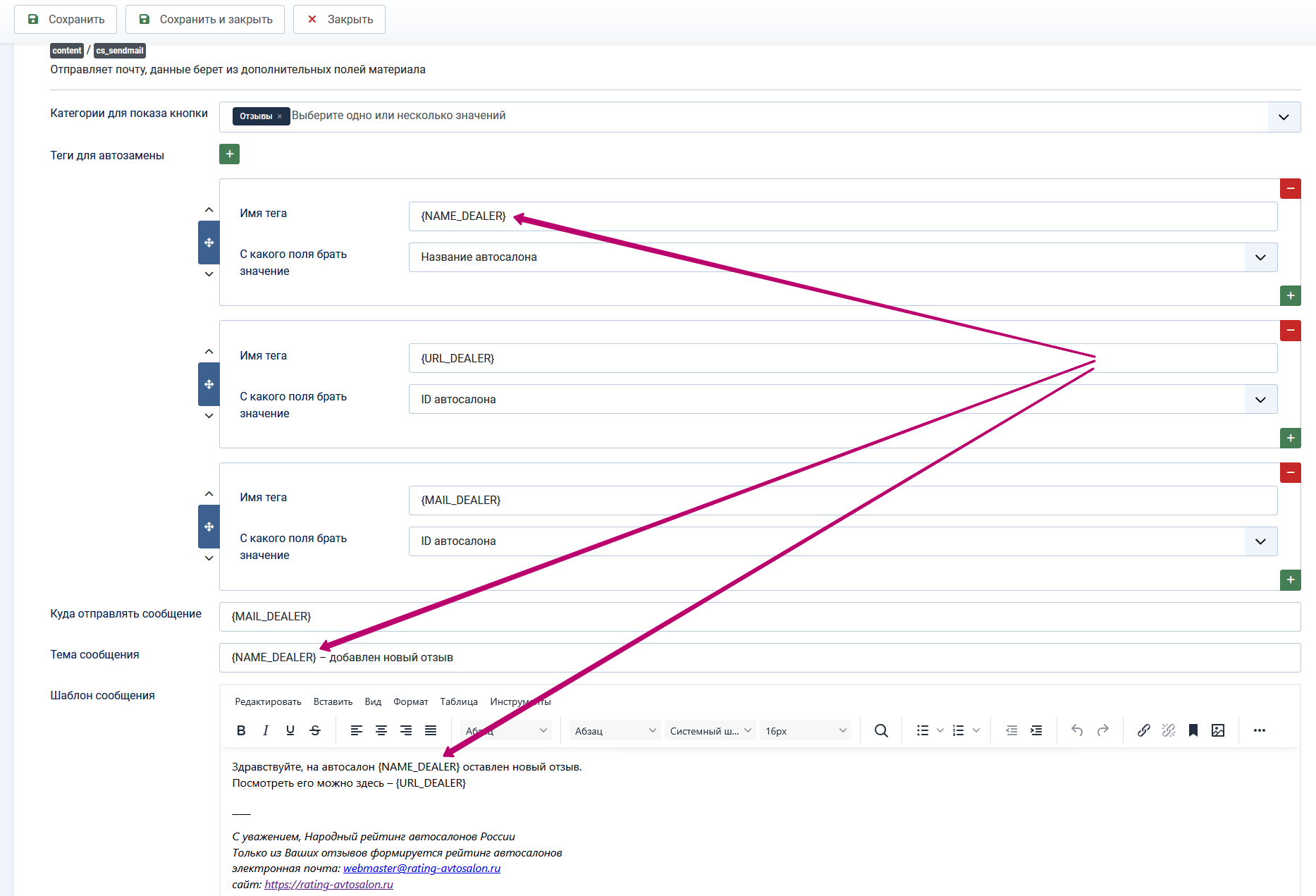Screen dimensions: 1316x896
Task: Center-align the text in the editor
Action: [x=381, y=730]
